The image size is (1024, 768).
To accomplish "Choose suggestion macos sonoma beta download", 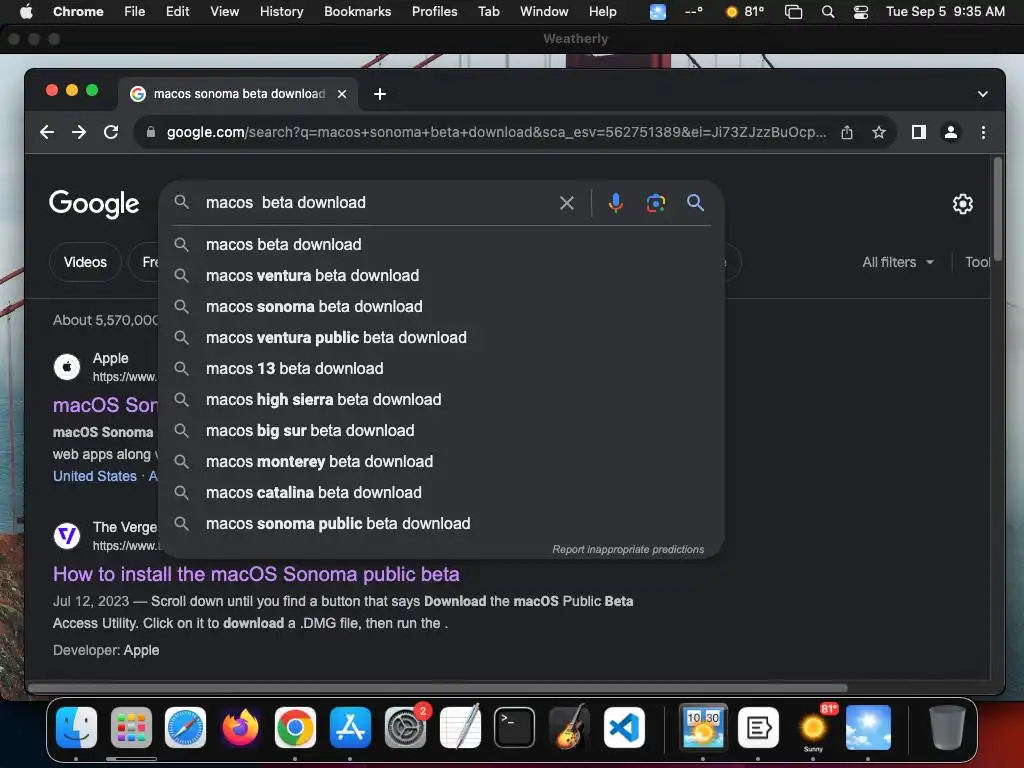I will coord(441,306).
